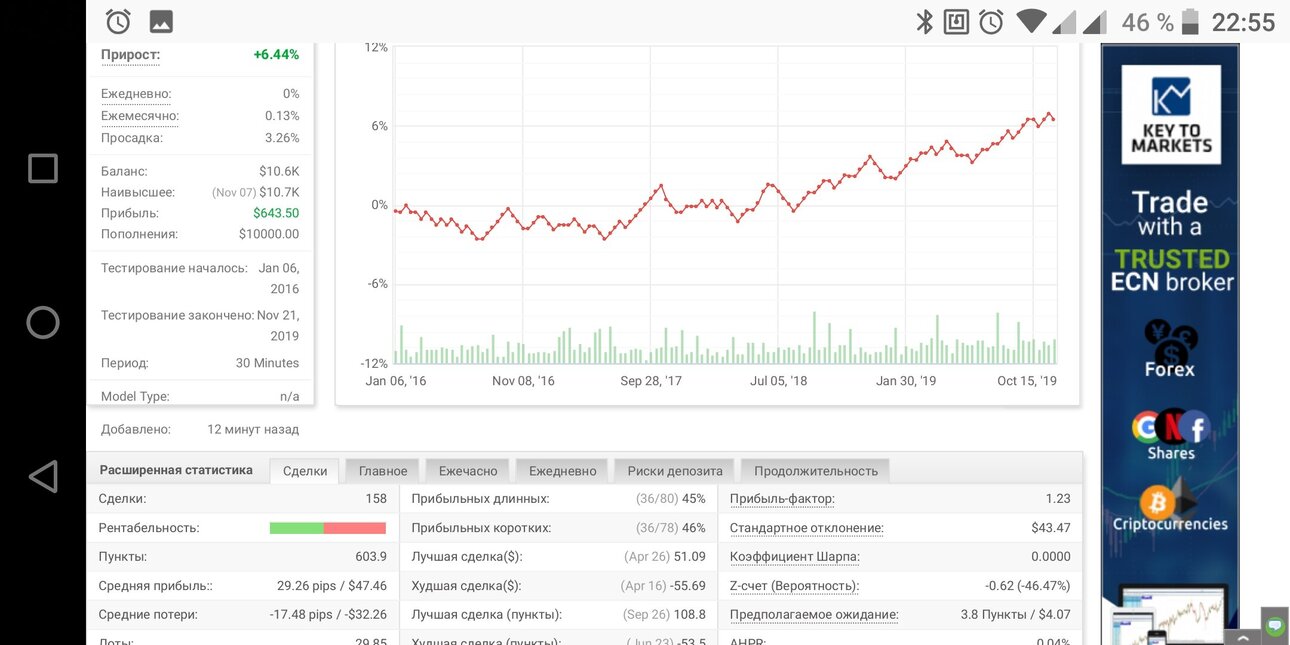Screen dimensions: 1290x645
Task: Tap the battery icon next to 46 %
Action: [1190, 21]
